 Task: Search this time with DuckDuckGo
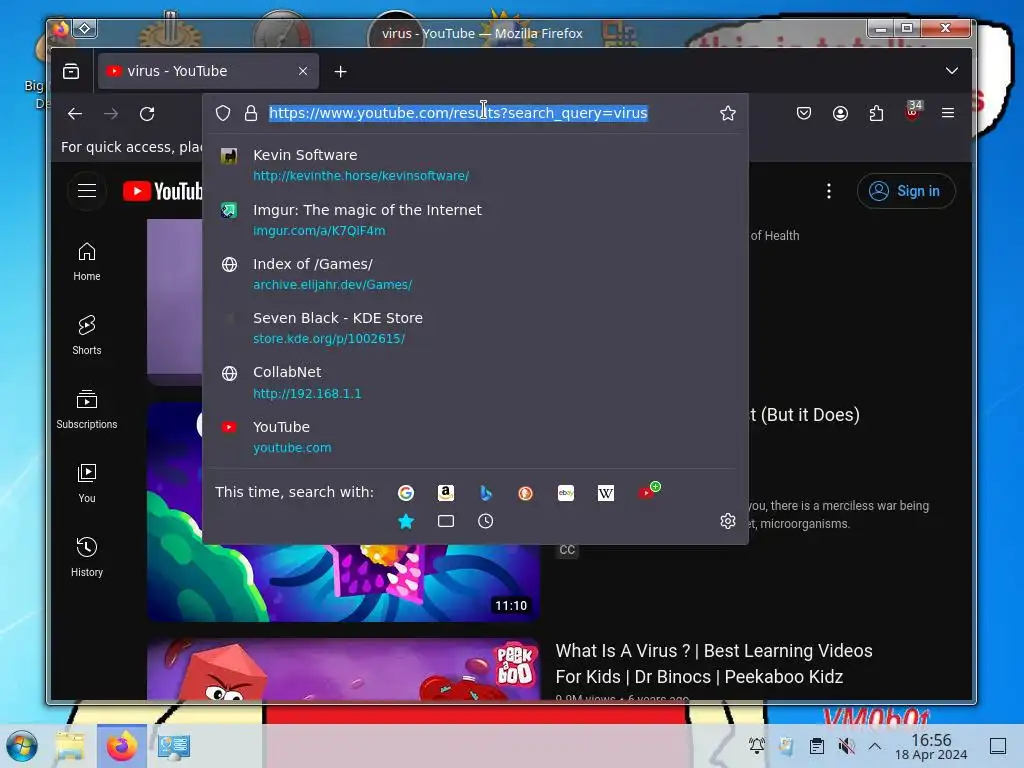pyautogui.click(x=525, y=492)
